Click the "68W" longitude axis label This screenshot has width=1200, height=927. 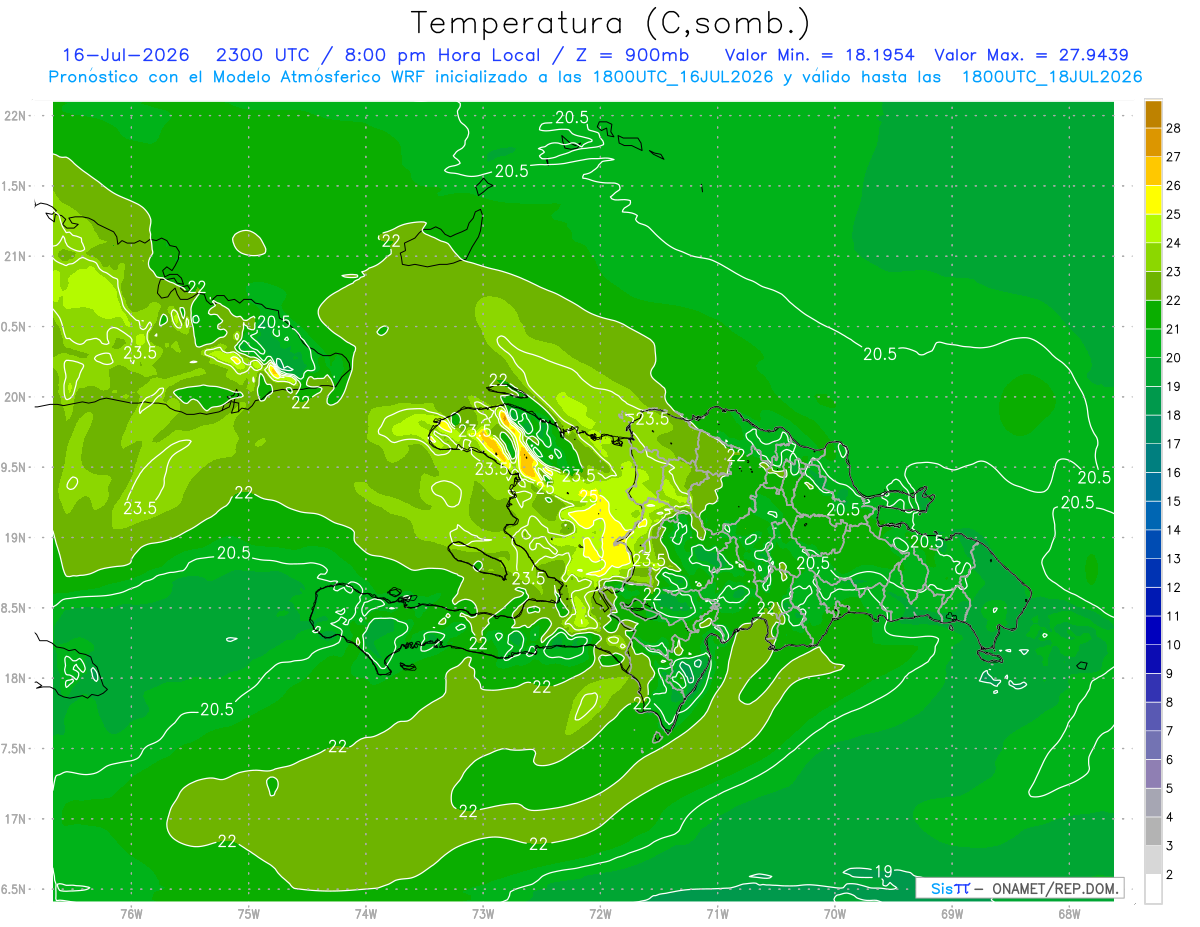pos(1068,914)
